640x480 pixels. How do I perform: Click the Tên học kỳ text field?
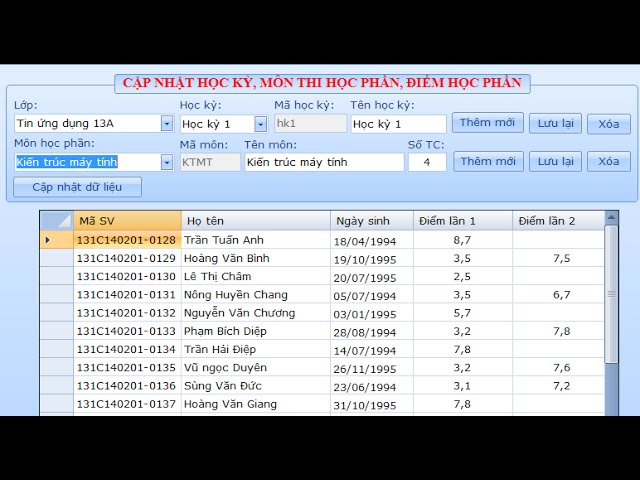pos(398,124)
